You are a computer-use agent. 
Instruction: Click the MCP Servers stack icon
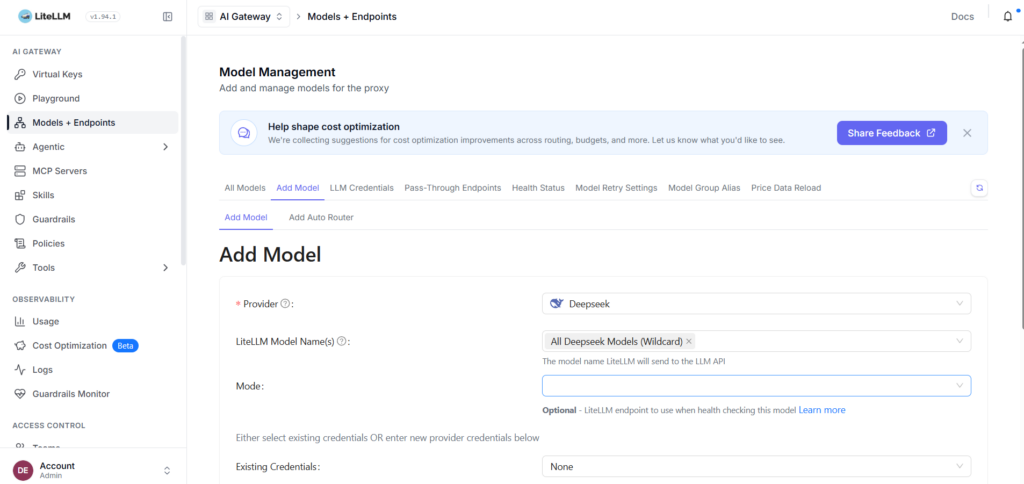pos(20,171)
